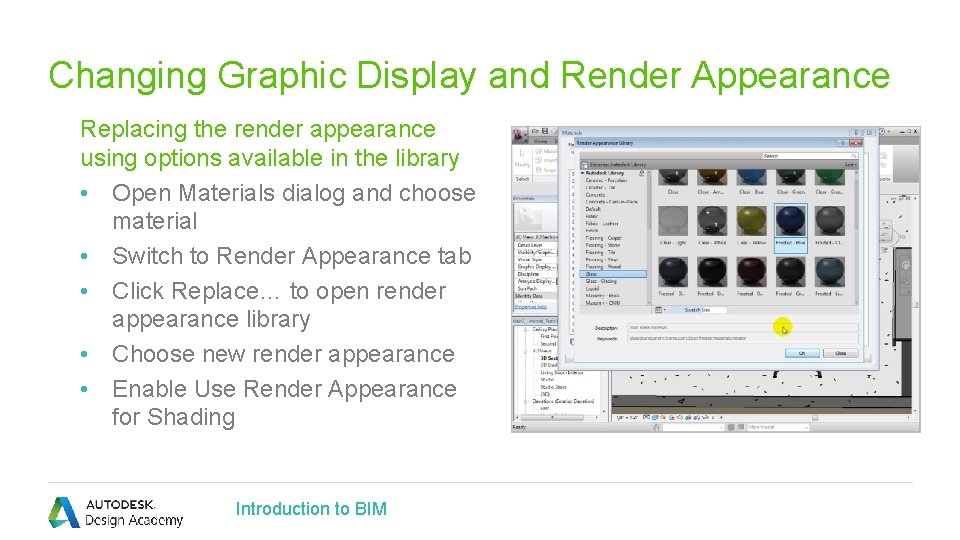Select the Flooring - Carpet category

603,238
